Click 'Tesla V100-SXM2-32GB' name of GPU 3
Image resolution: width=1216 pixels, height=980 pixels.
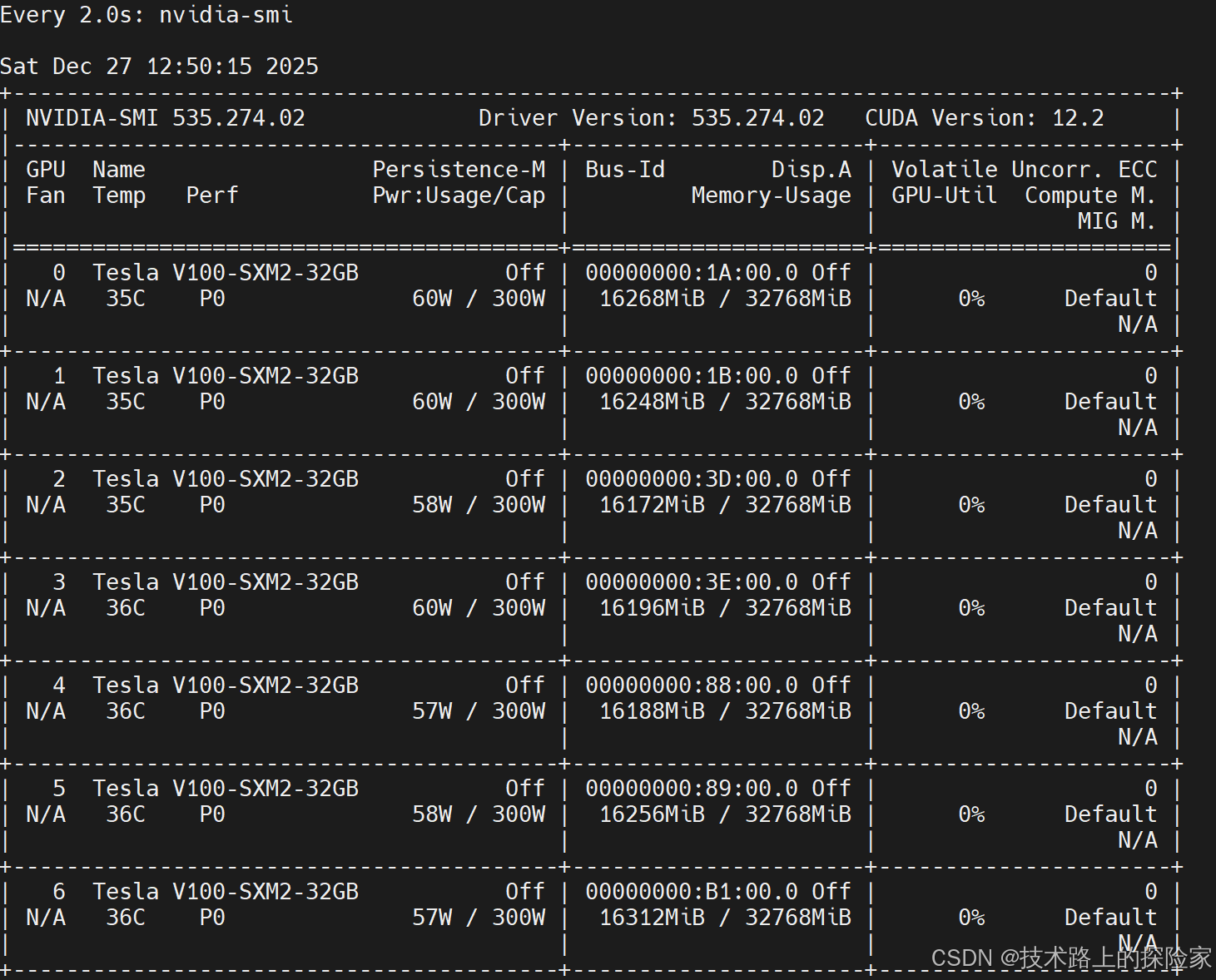tap(226, 582)
